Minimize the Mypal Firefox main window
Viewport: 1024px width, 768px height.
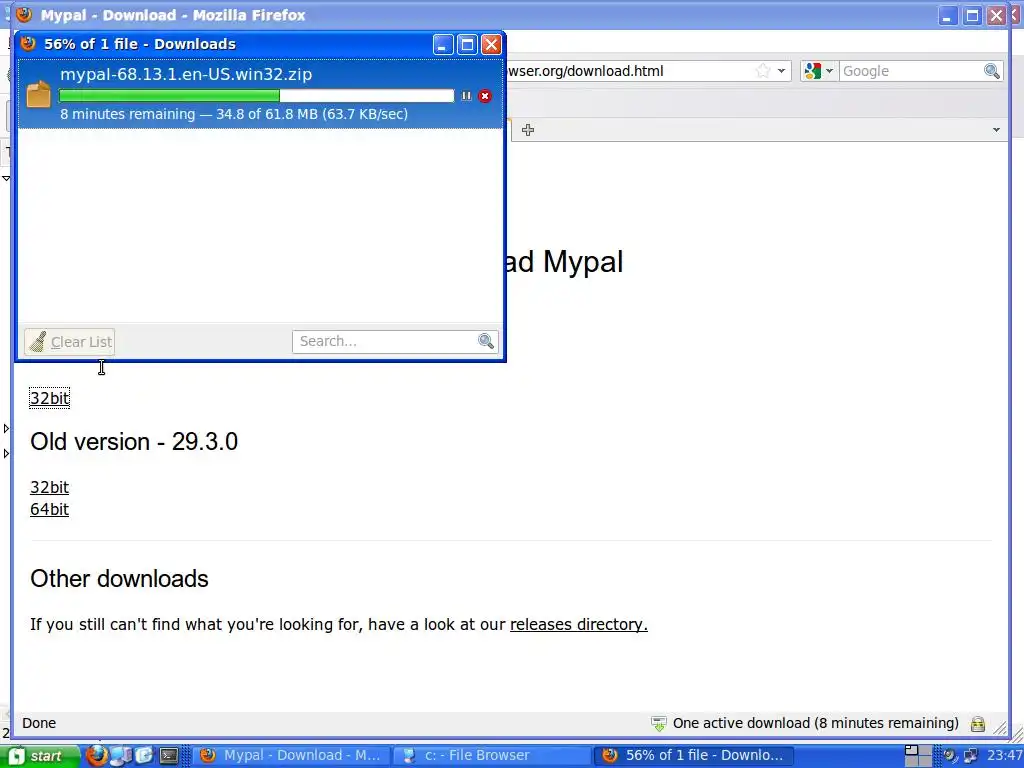tap(948, 16)
